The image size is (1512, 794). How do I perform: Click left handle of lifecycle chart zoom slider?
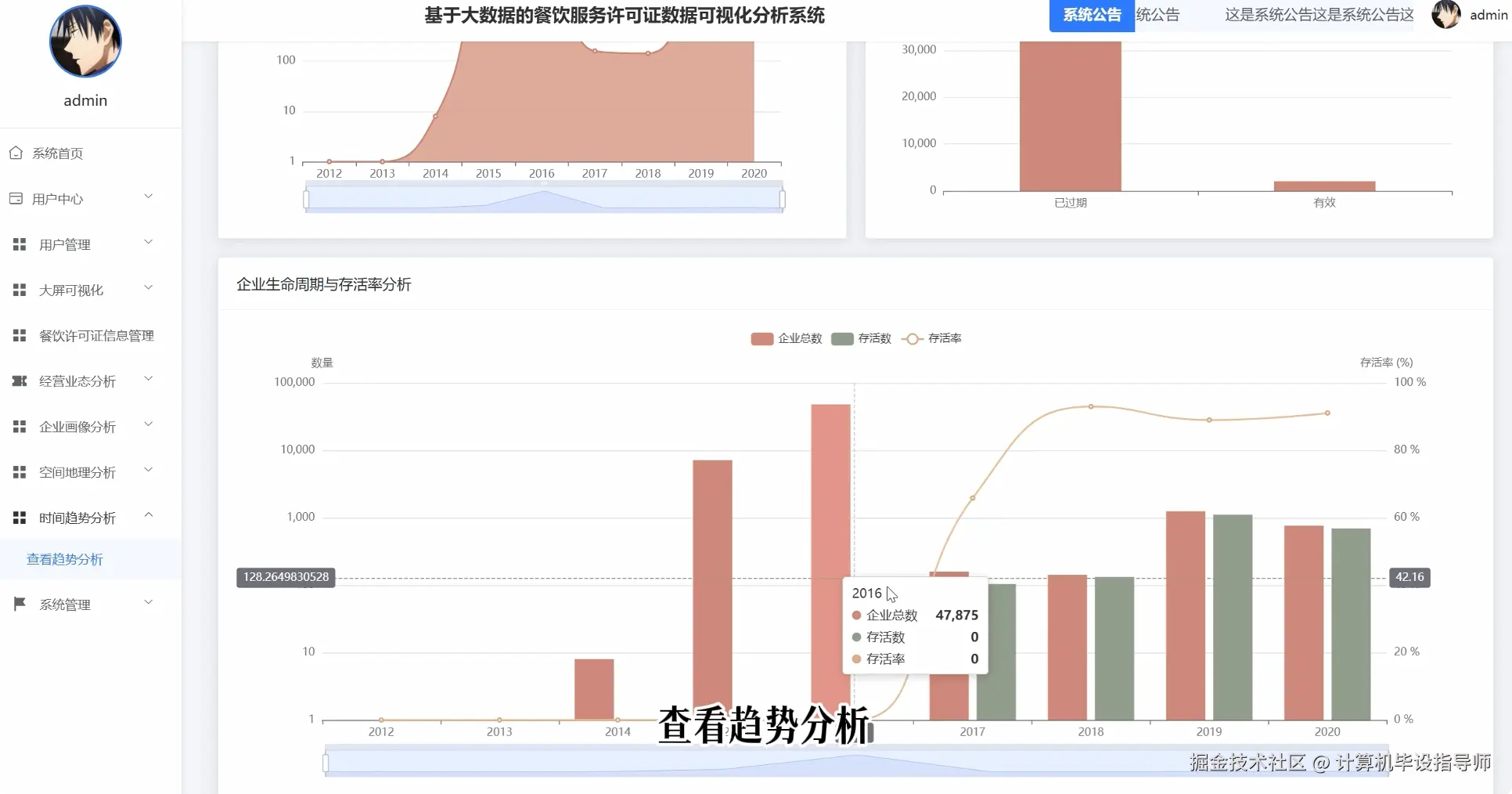[x=326, y=762]
